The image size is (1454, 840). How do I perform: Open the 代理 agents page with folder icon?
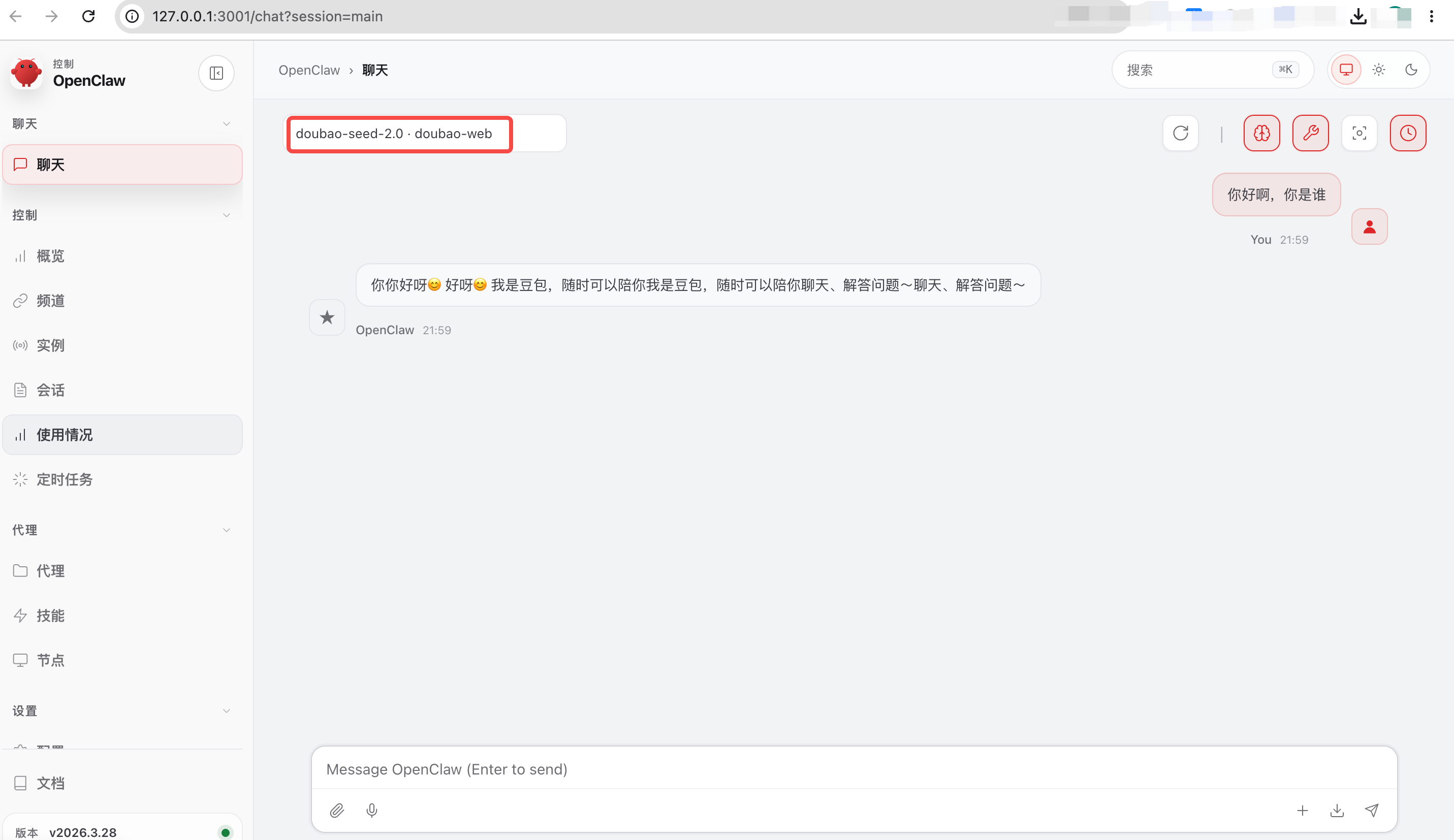tap(122, 570)
